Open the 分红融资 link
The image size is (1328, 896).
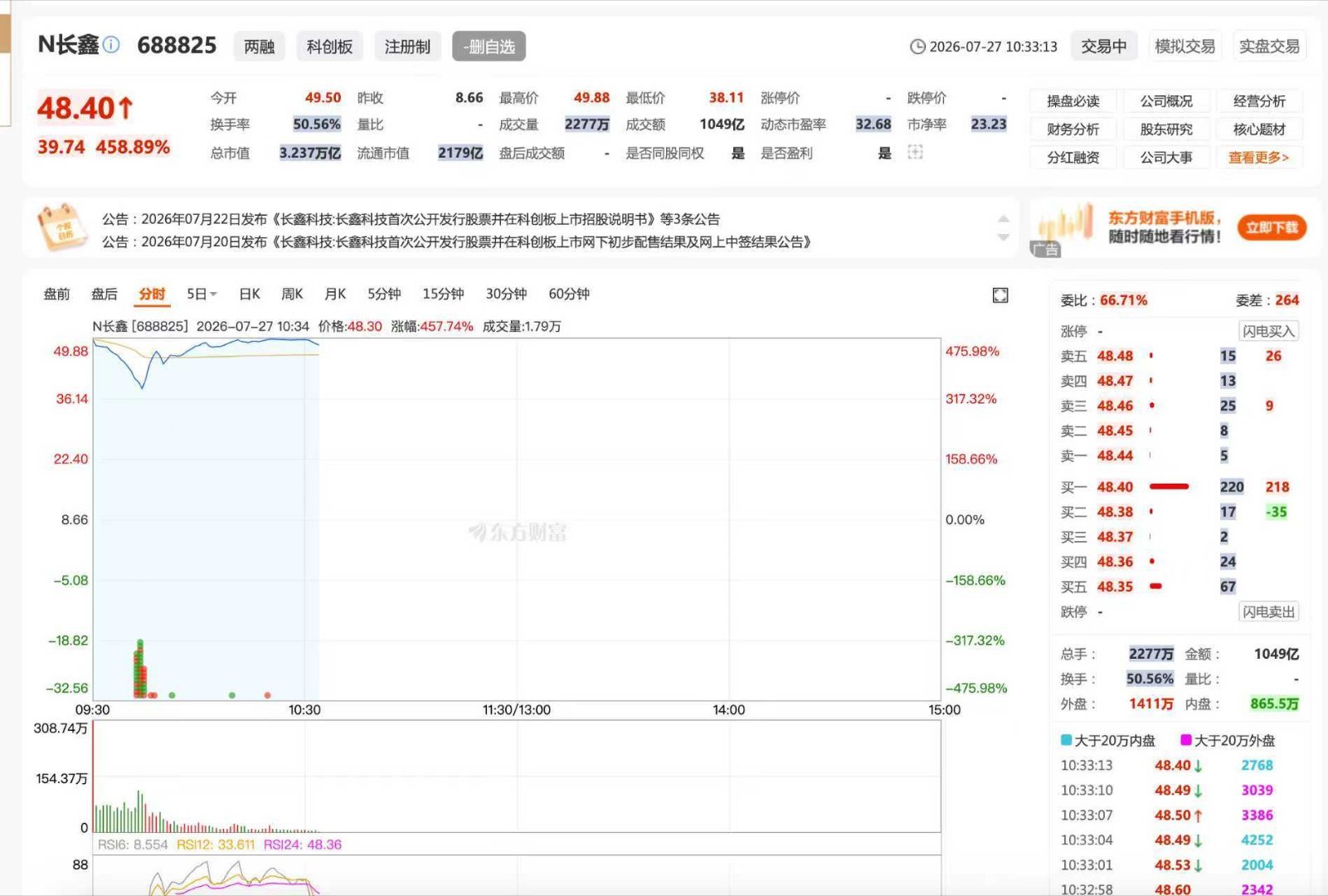click(x=1073, y=158)
